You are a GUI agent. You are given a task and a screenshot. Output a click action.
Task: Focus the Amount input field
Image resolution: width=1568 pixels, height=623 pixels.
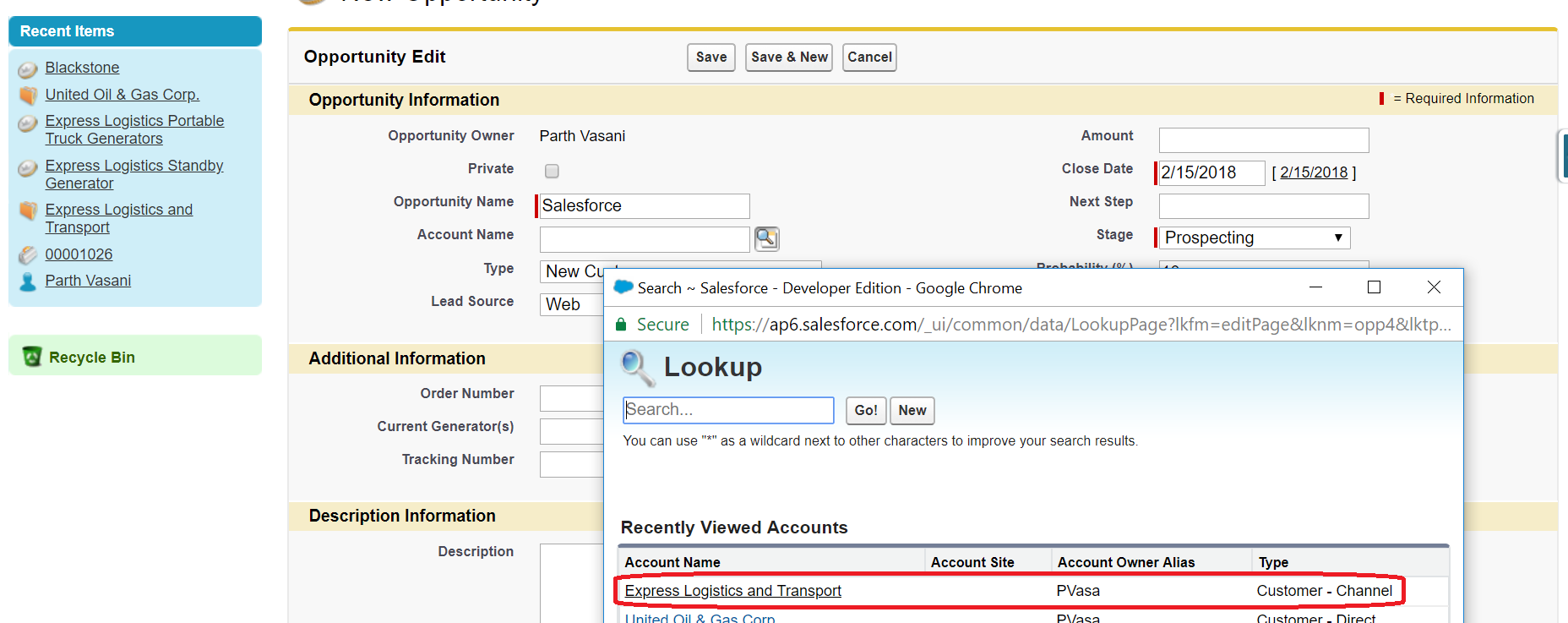(1264, 140)
